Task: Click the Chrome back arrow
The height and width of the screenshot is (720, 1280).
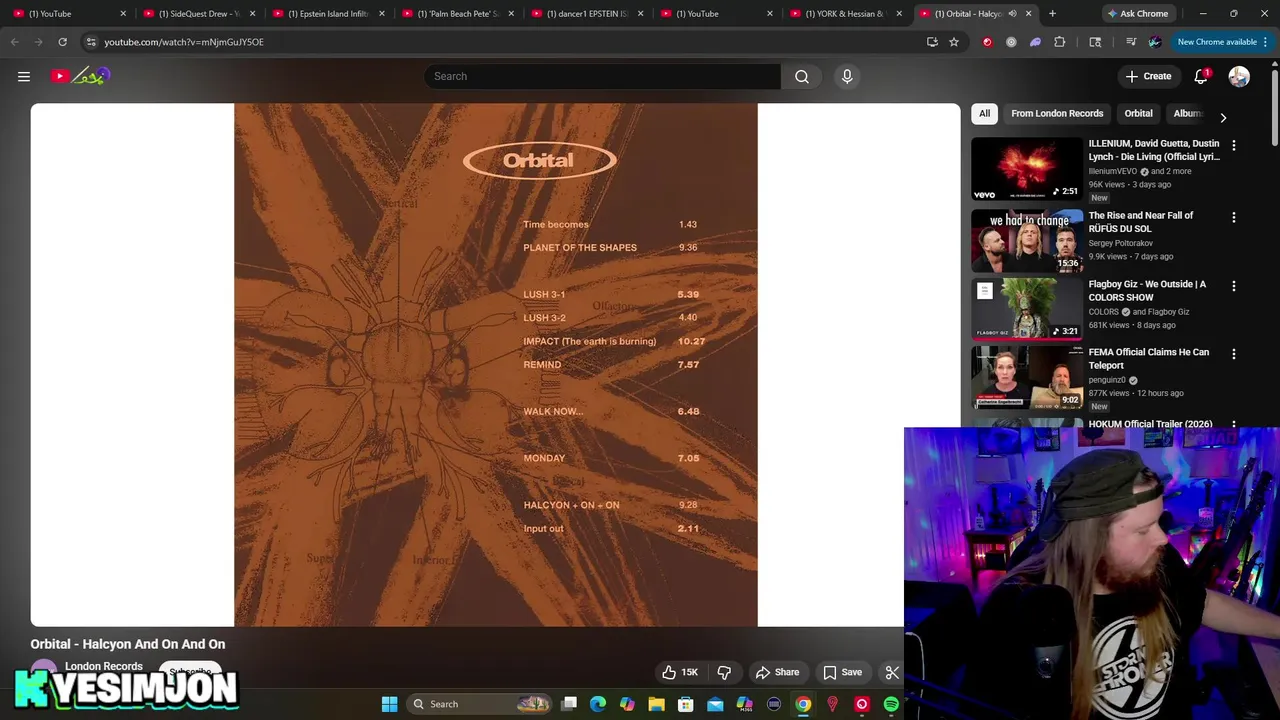Action: pos(14,42)
